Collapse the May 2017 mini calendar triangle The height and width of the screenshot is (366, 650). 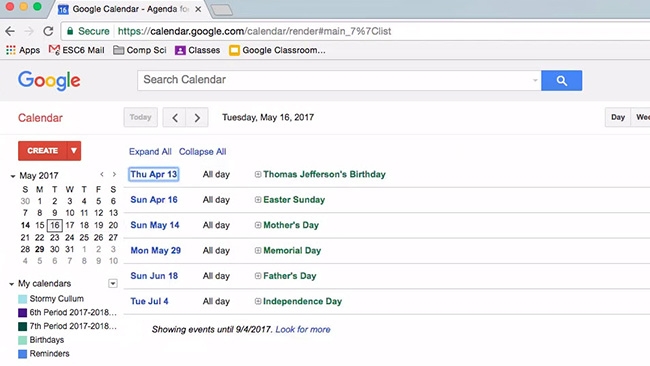tap(13, 176)
